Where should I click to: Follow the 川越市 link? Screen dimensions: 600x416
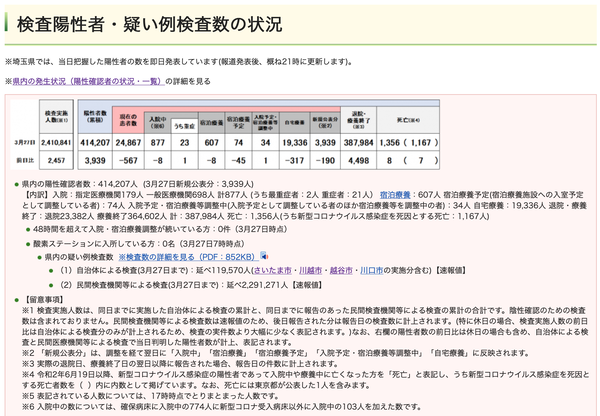tap(310, 270)
